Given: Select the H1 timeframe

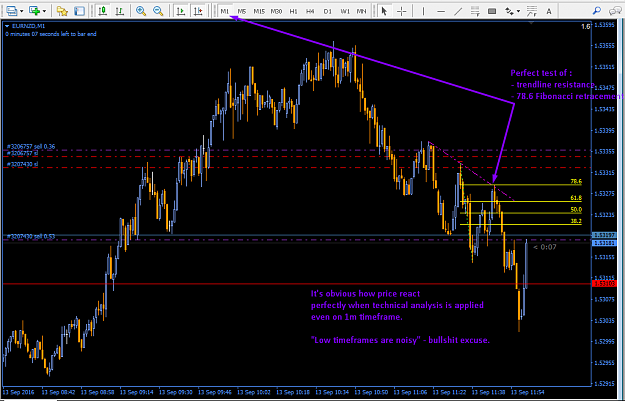Looking at the screenshot, I should click(x=293, y=11).
